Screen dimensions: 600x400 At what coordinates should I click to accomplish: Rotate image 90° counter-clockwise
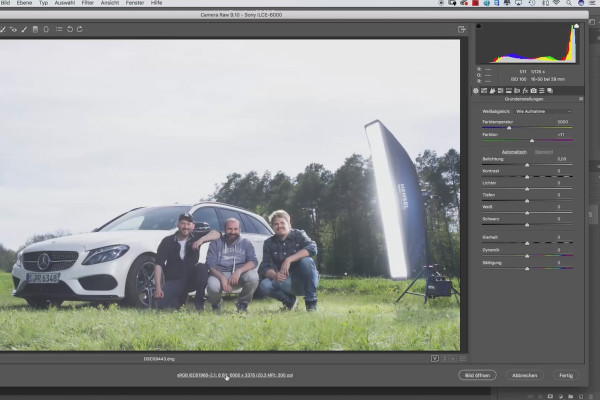coord(70,29)
